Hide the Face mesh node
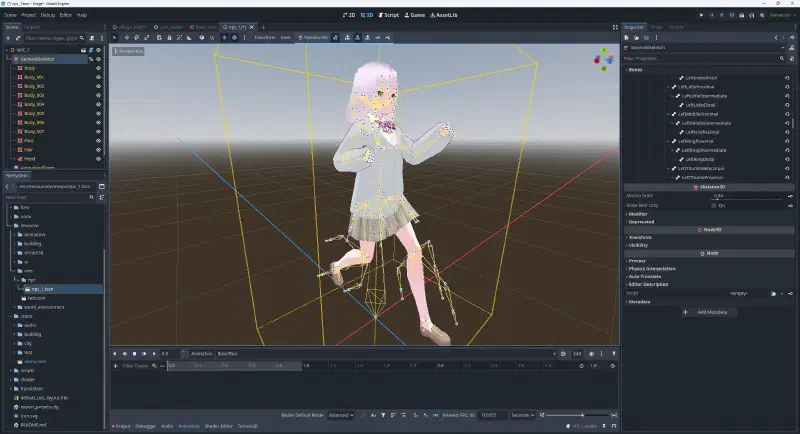Image resolution: width=800 pixels, height=434 pixels. pos(98,141)
